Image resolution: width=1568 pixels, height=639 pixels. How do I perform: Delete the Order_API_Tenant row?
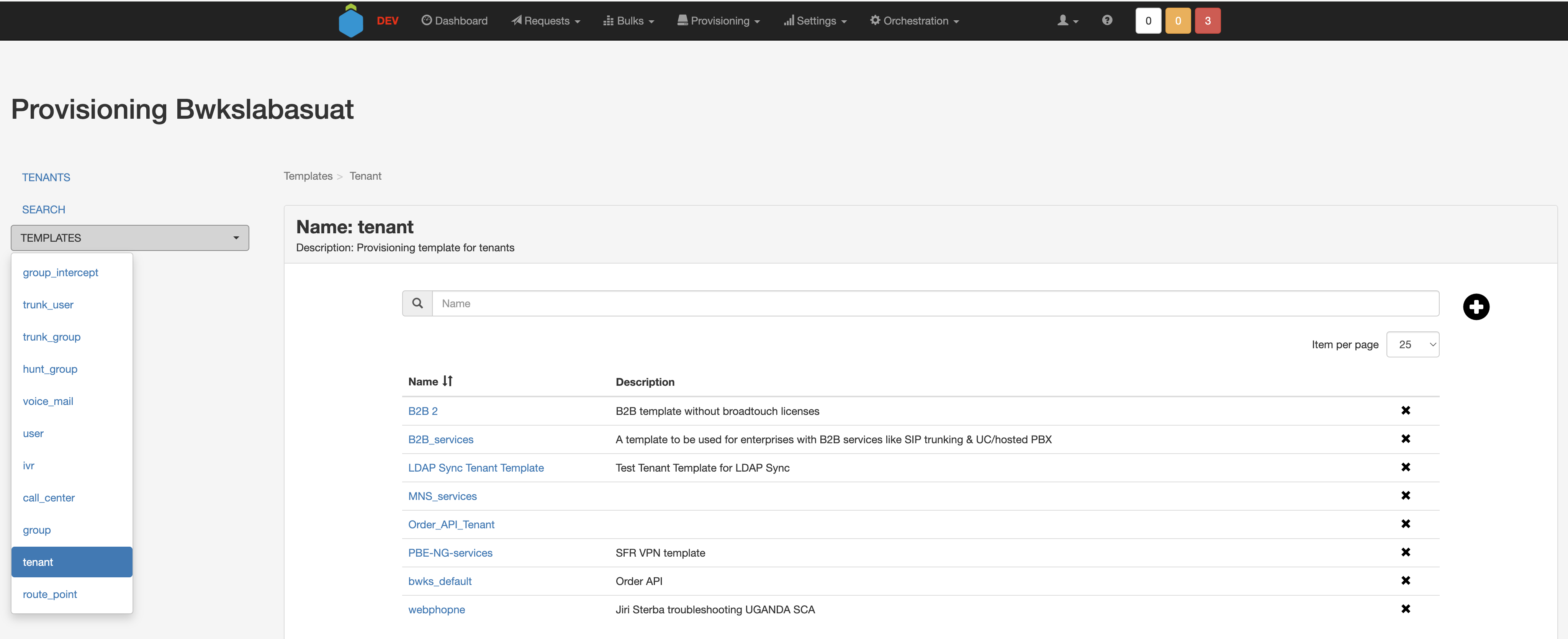pos(1406,524)
